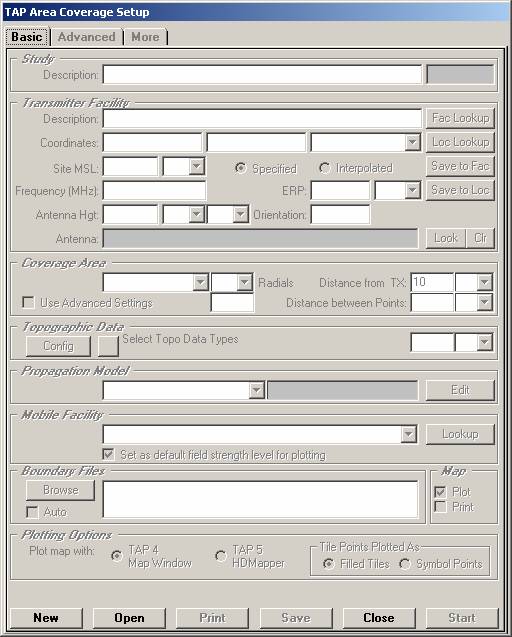
Task: Click the Frequency (MHz) field
Action: coord(154,191)
